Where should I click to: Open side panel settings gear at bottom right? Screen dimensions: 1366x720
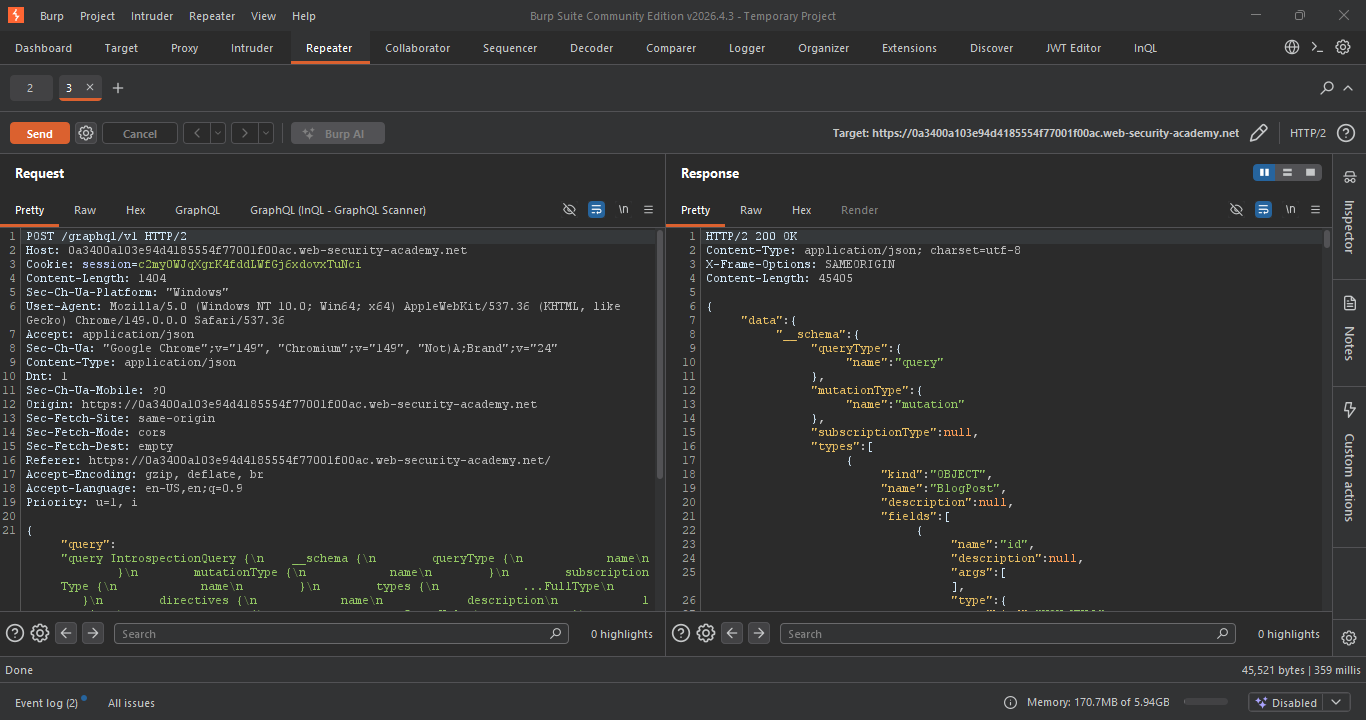1349,638
